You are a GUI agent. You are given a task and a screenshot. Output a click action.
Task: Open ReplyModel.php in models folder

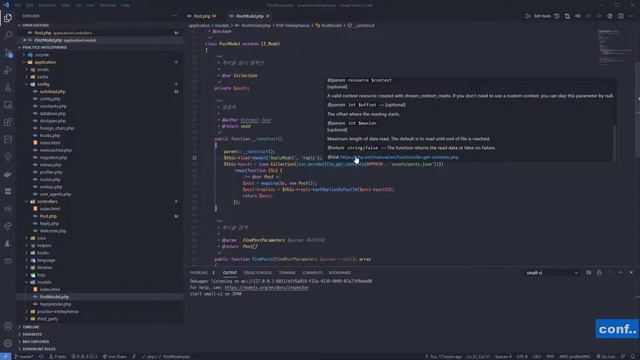55,304
